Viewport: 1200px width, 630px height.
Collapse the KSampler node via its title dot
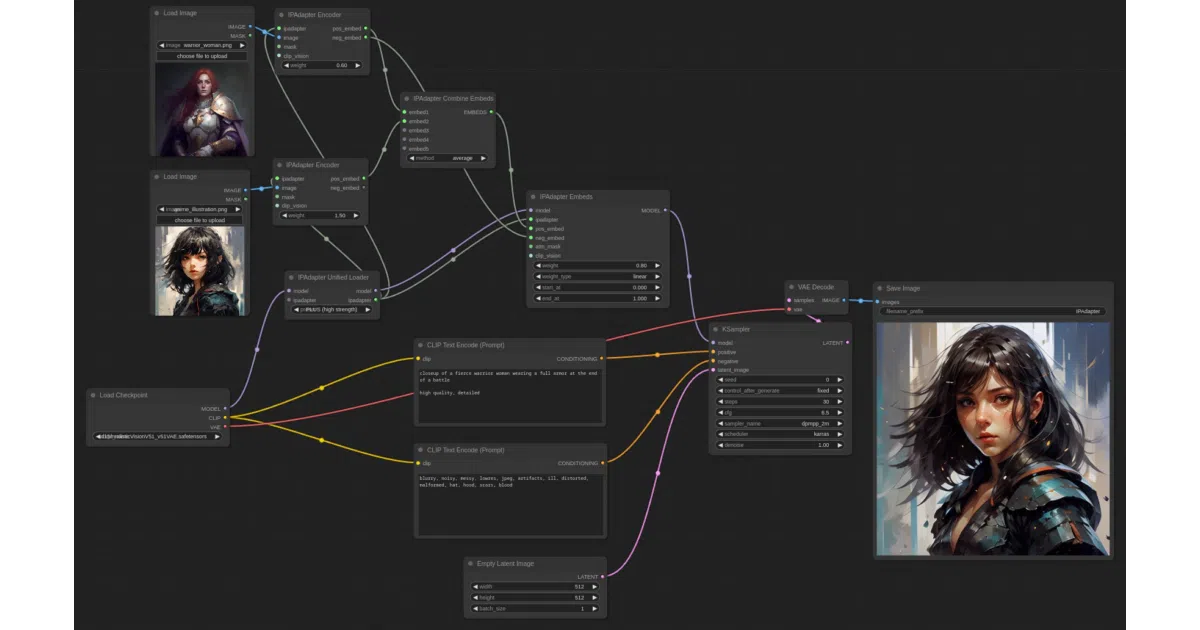tap(716, 328)
